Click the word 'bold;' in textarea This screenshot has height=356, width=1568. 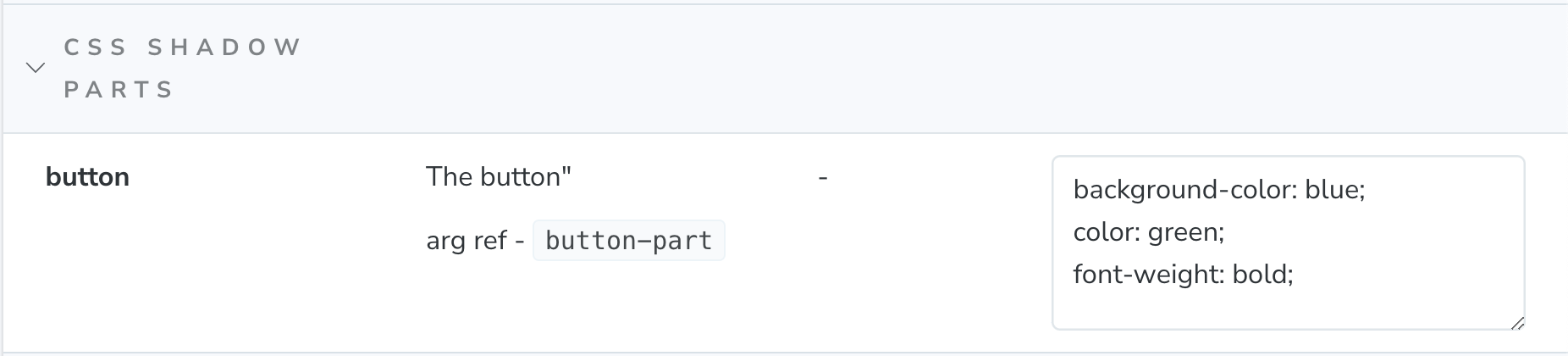point(1263,274)
